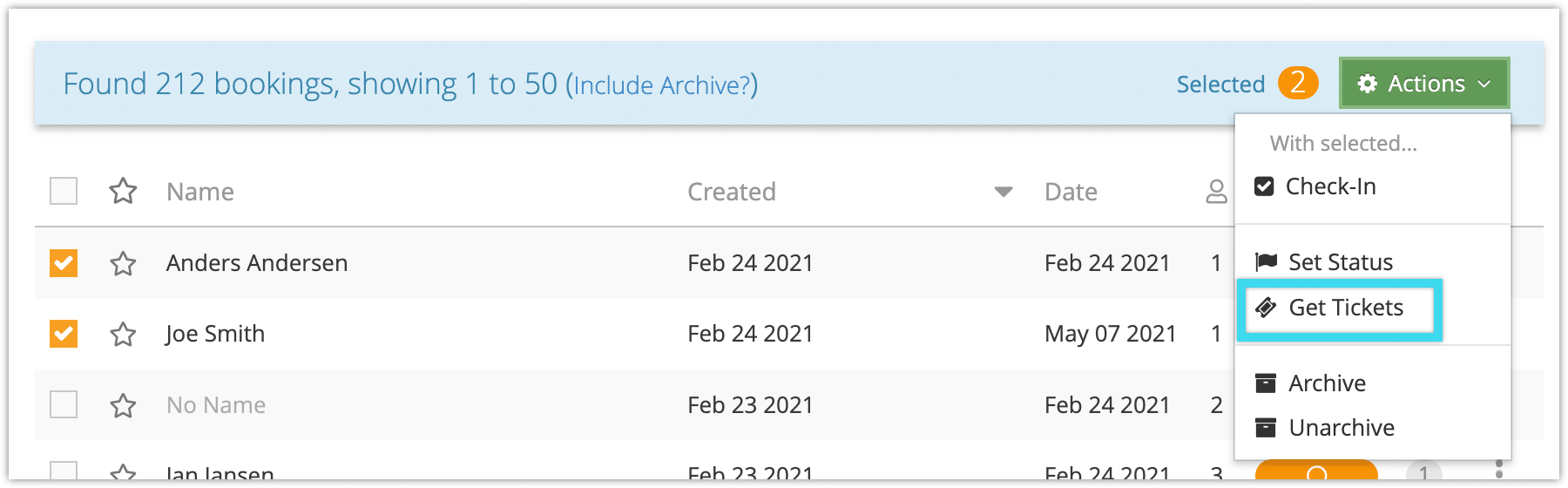Click the orange selected count badge
The height and width of the screenshot is (488, 1568).
1298,83
